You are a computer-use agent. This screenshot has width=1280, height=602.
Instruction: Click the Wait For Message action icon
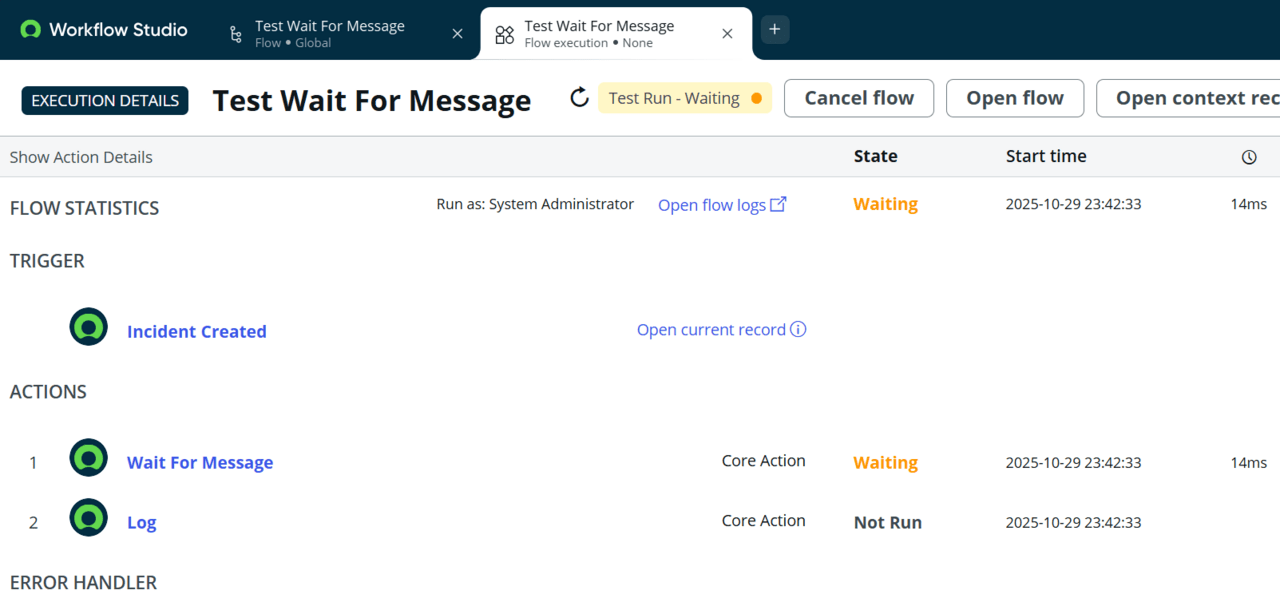point(88,458)
